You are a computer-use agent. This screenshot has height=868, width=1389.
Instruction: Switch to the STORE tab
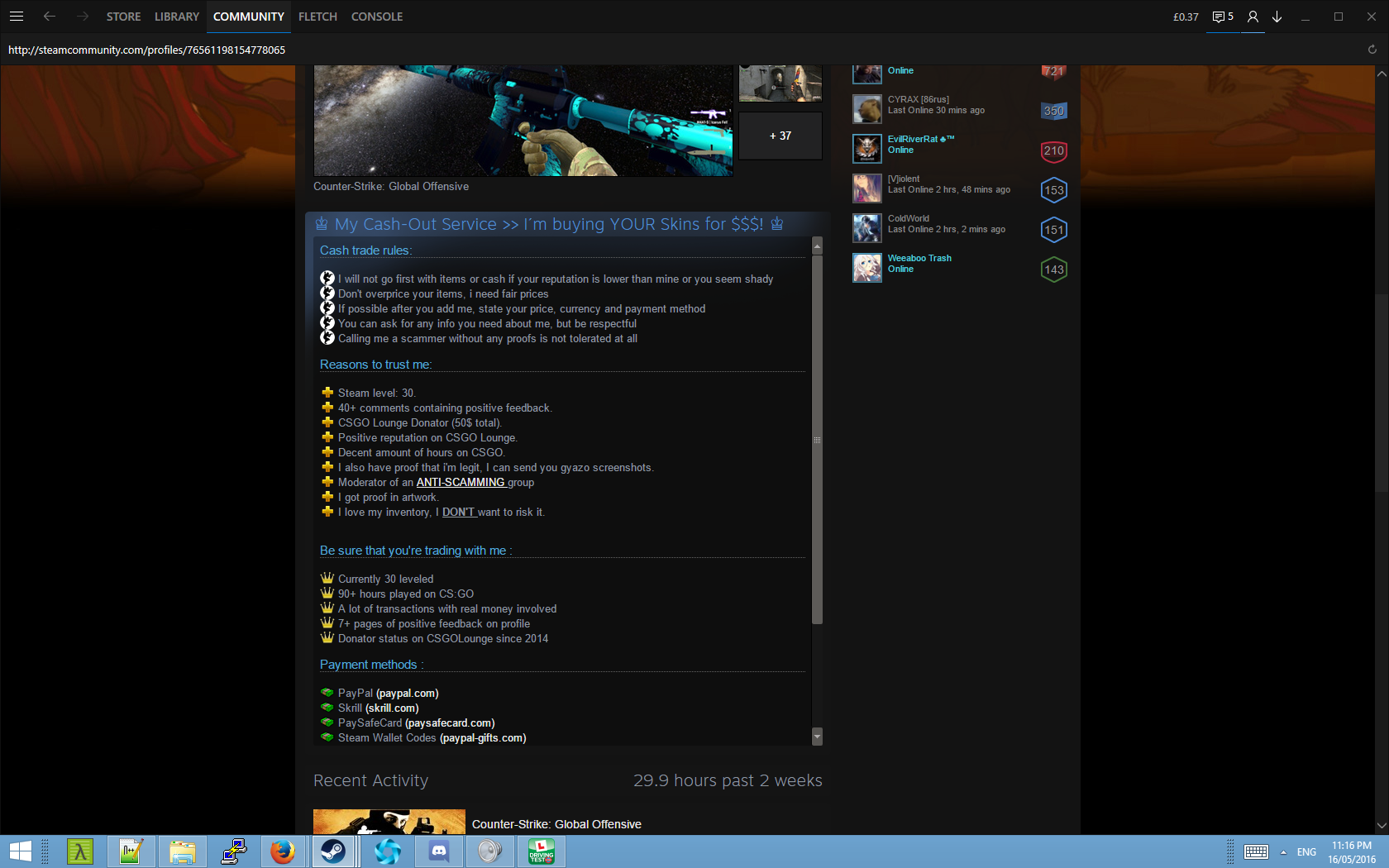click(x=123, y=17)
